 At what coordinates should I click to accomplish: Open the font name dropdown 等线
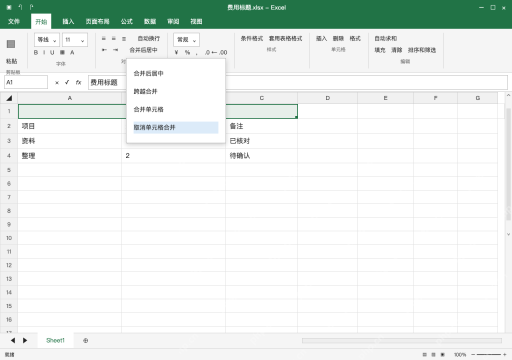point(47,40)
